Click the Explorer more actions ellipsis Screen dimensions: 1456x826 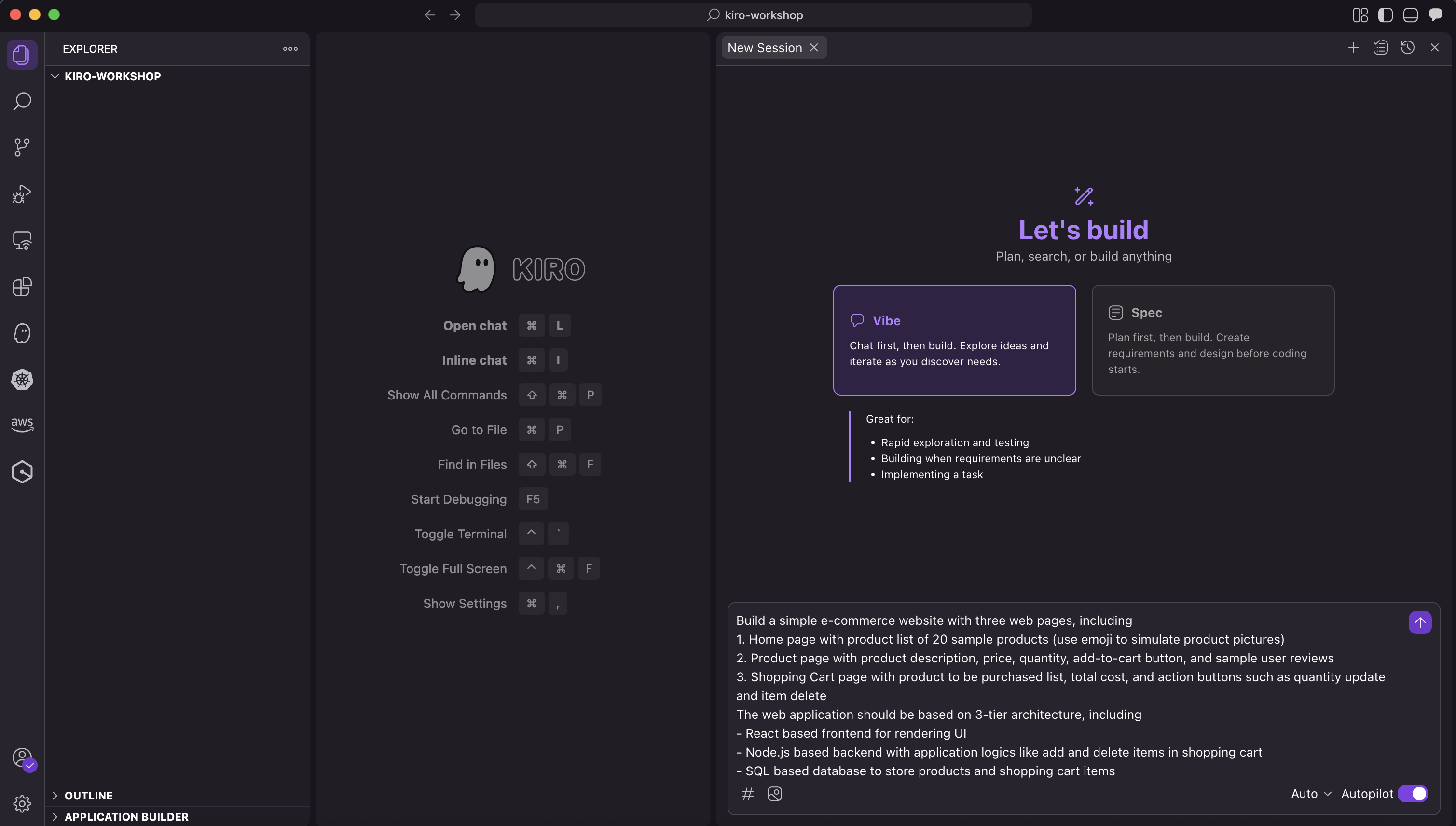pos(290,49)
